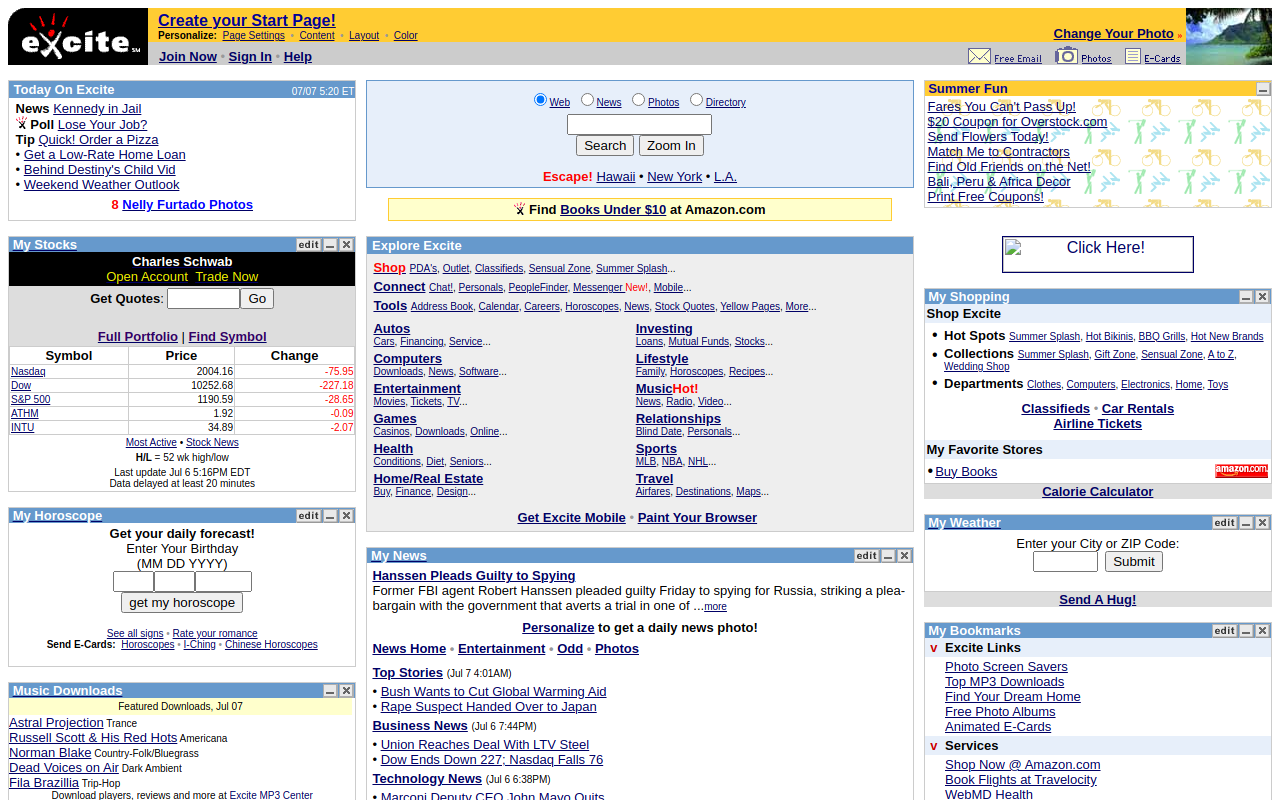This screenshot has height=800, width=1280.
Task: Click the ZIP Code input in My Weather
Action: pos(1065,561)
